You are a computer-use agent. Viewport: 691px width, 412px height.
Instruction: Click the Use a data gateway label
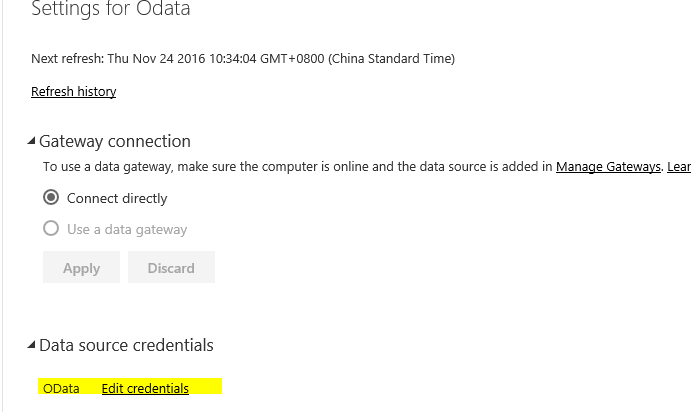click(127, 230)
